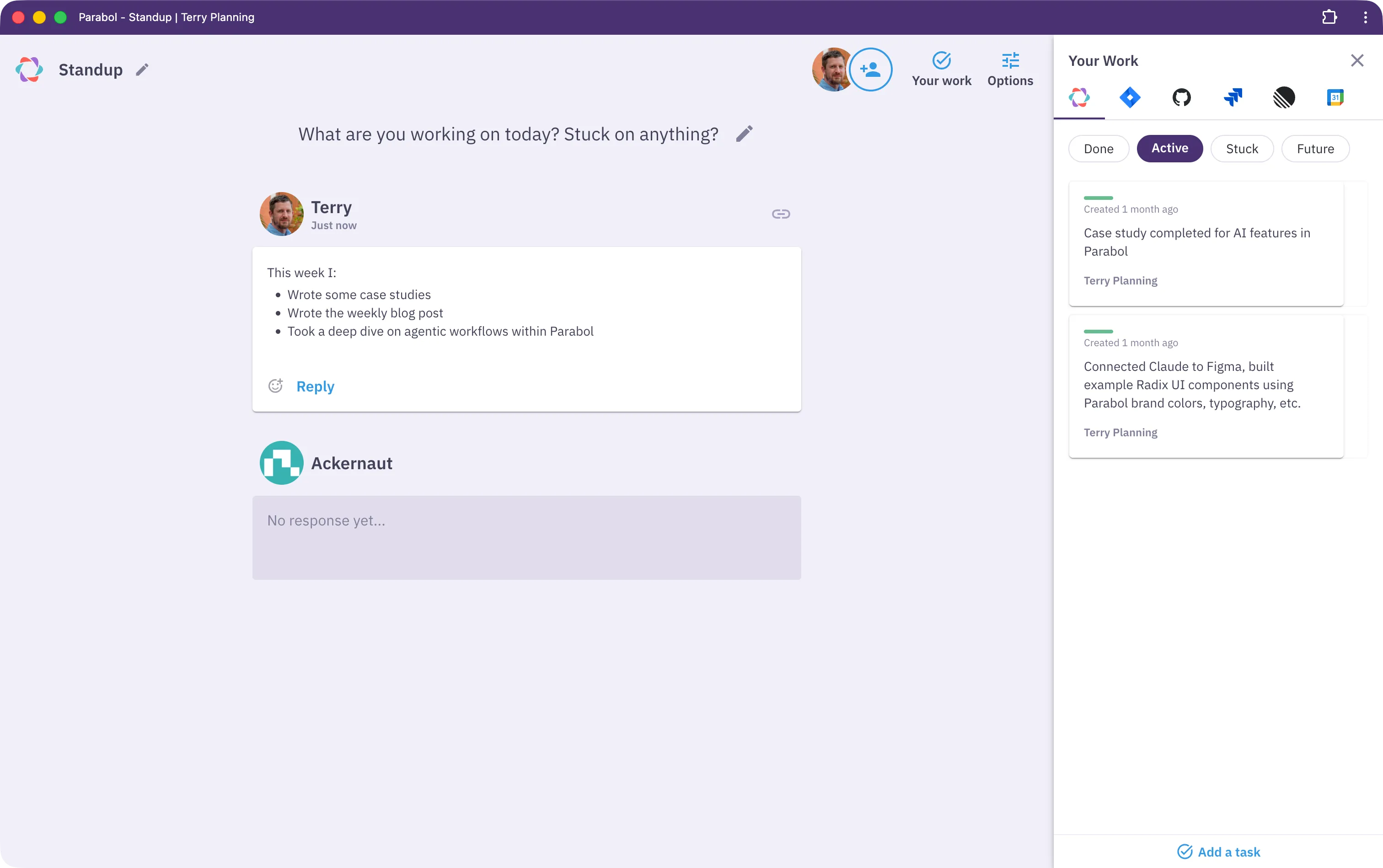Click the 'What are you working on today?' prompt

(x=508, y=134)
